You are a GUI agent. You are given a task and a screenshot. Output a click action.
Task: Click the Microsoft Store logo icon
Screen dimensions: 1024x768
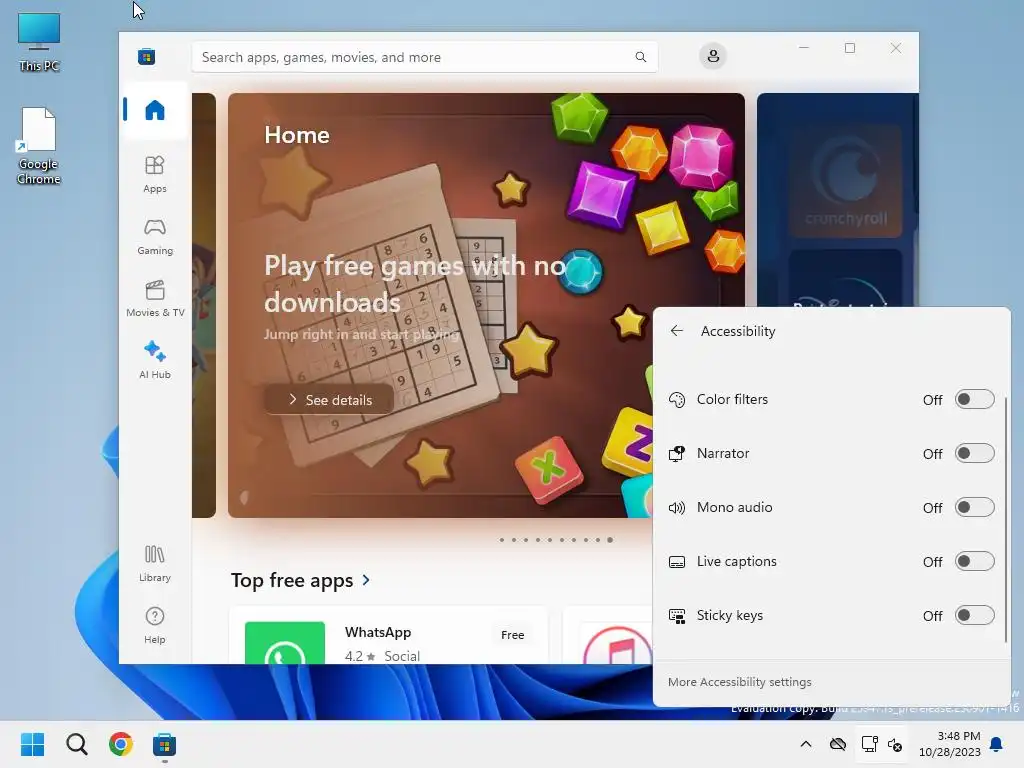pyautogui.click(x=146, y=57)
